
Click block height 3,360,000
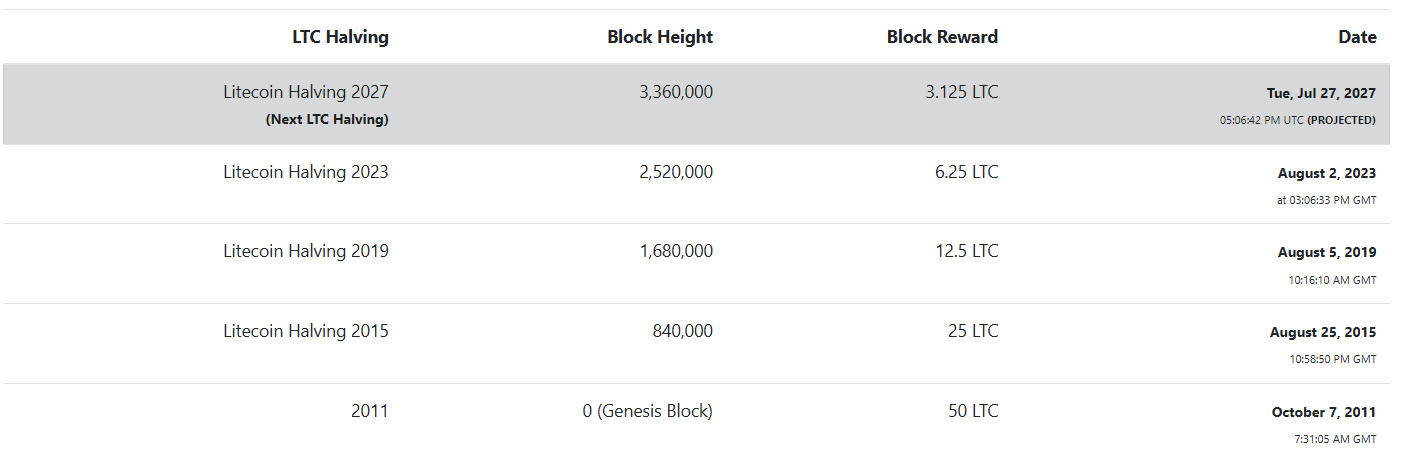coord(676,92)
